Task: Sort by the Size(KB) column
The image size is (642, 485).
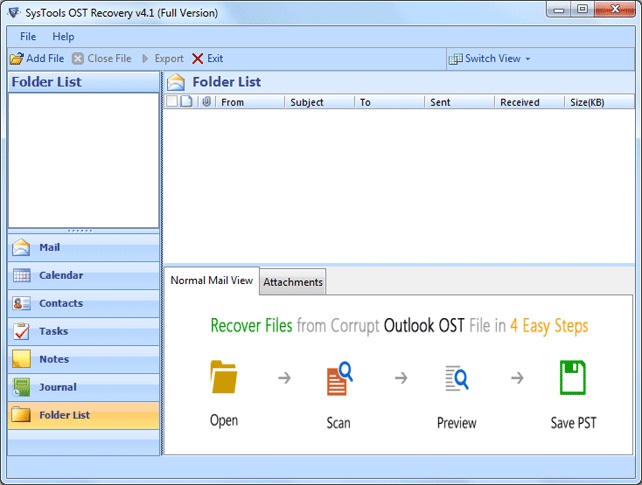Action: point(599,102)
